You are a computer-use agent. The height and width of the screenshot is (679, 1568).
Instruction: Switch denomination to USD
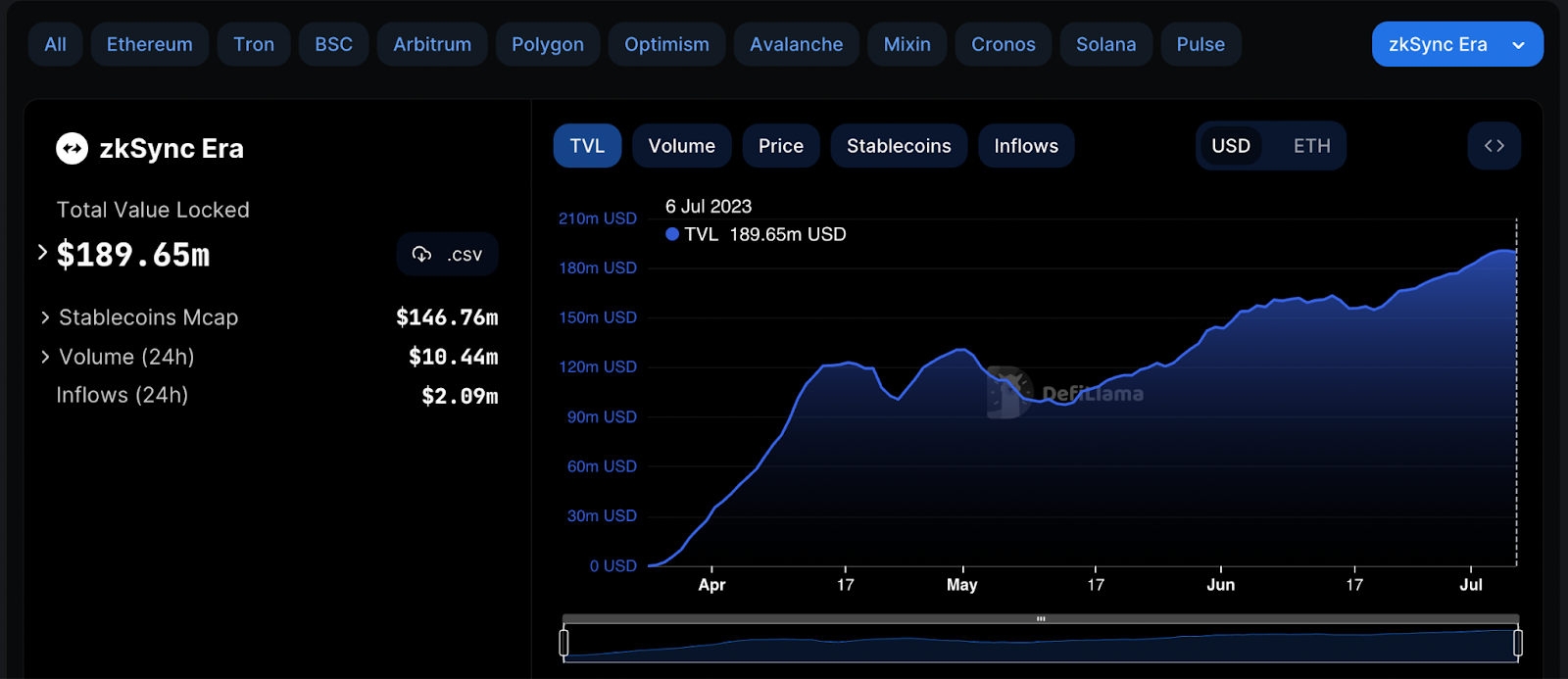coord(1231,146)
